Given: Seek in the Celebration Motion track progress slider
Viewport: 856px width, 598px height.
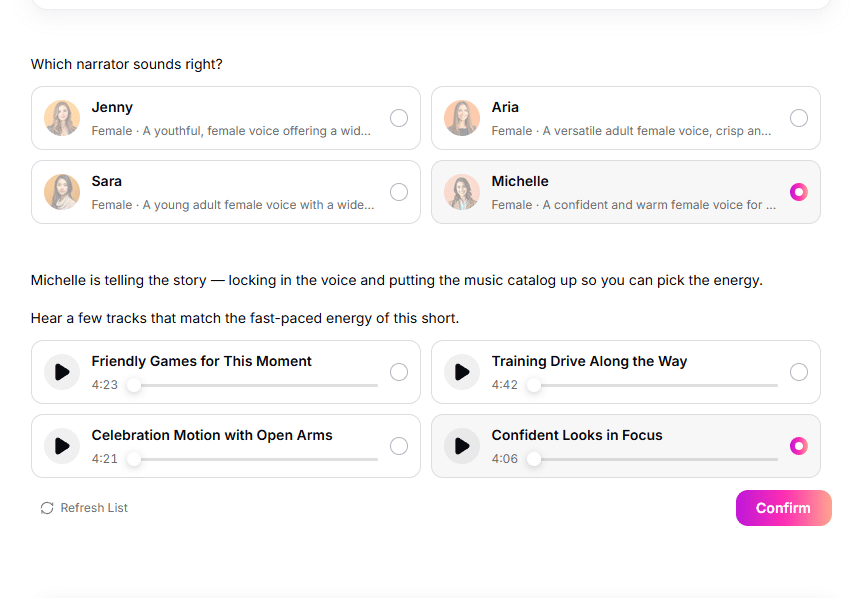Looking at the screenshot, I should pos(252,459).
